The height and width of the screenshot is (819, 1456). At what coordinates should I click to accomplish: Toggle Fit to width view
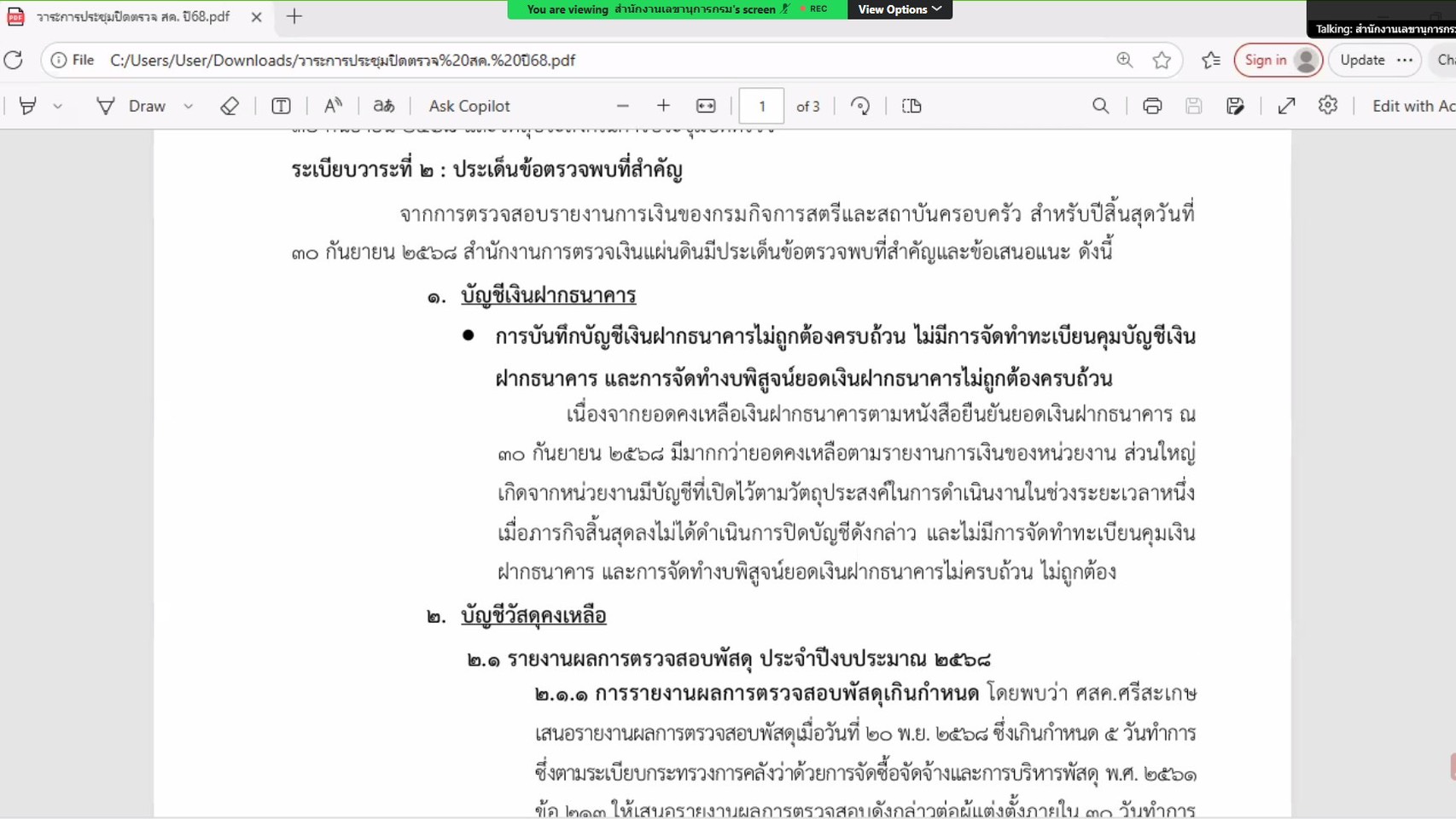706,106
